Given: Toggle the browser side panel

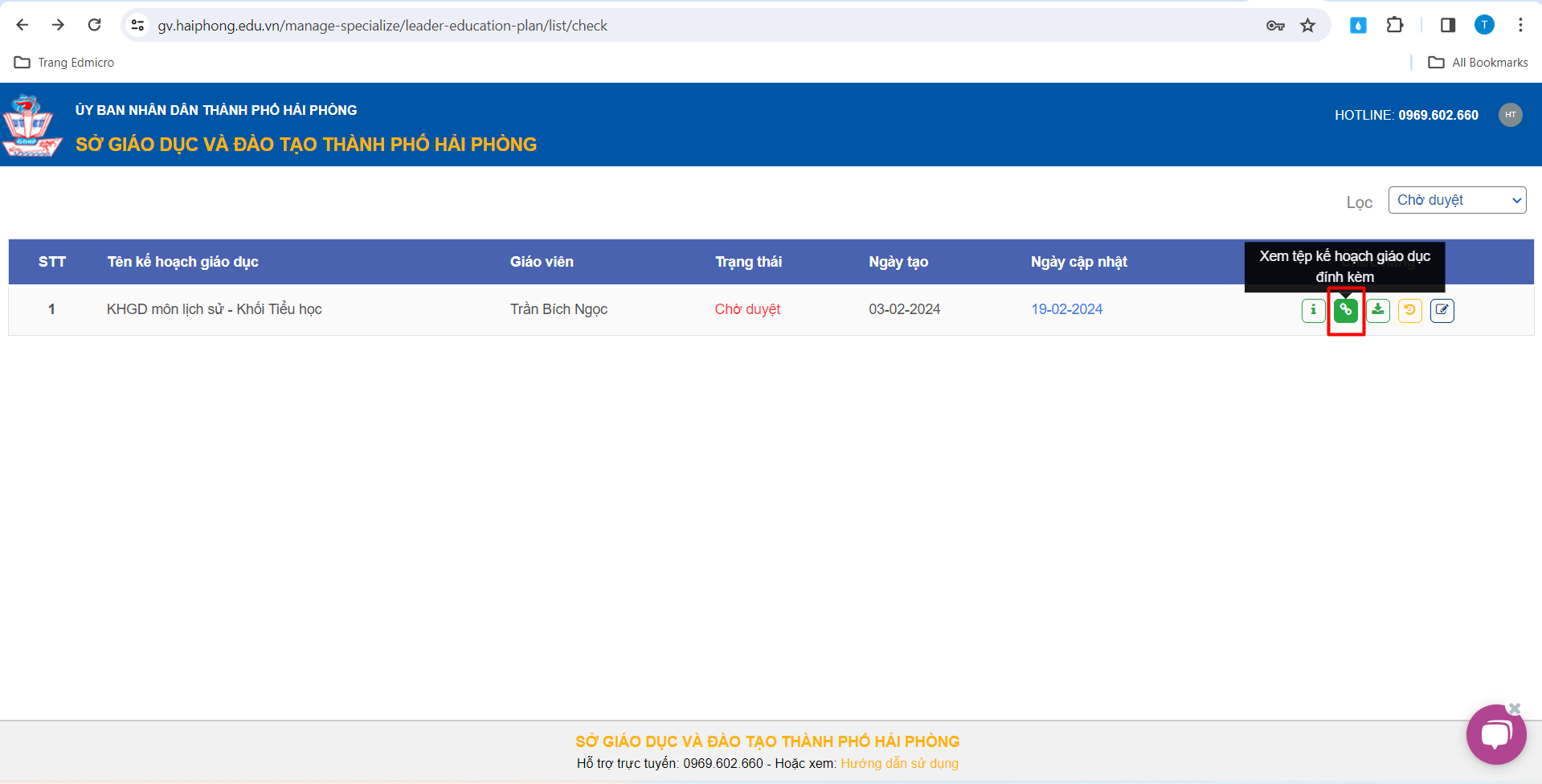Looking at the screenshot, I should (x=1447, y=26).
